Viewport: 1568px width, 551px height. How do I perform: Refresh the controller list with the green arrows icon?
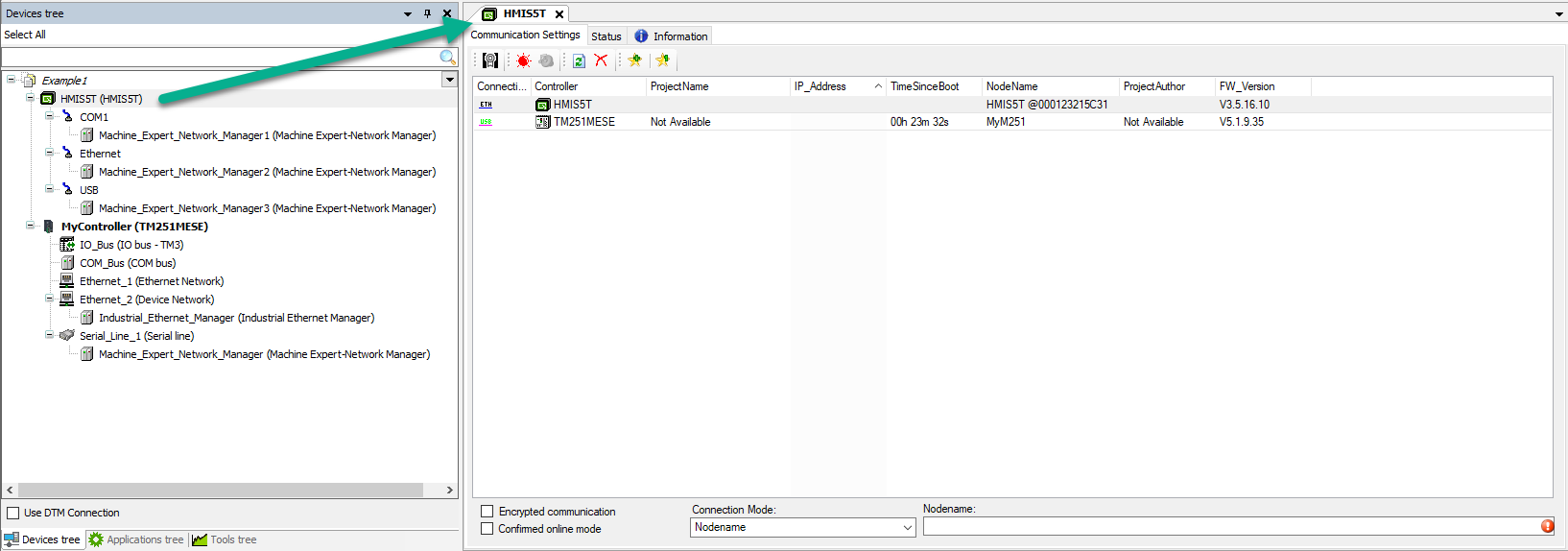click(579, 60)
